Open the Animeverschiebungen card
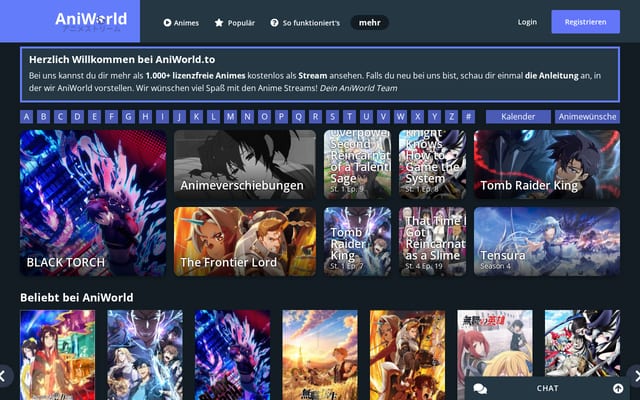The image size is (640, 400). [245, 164]
